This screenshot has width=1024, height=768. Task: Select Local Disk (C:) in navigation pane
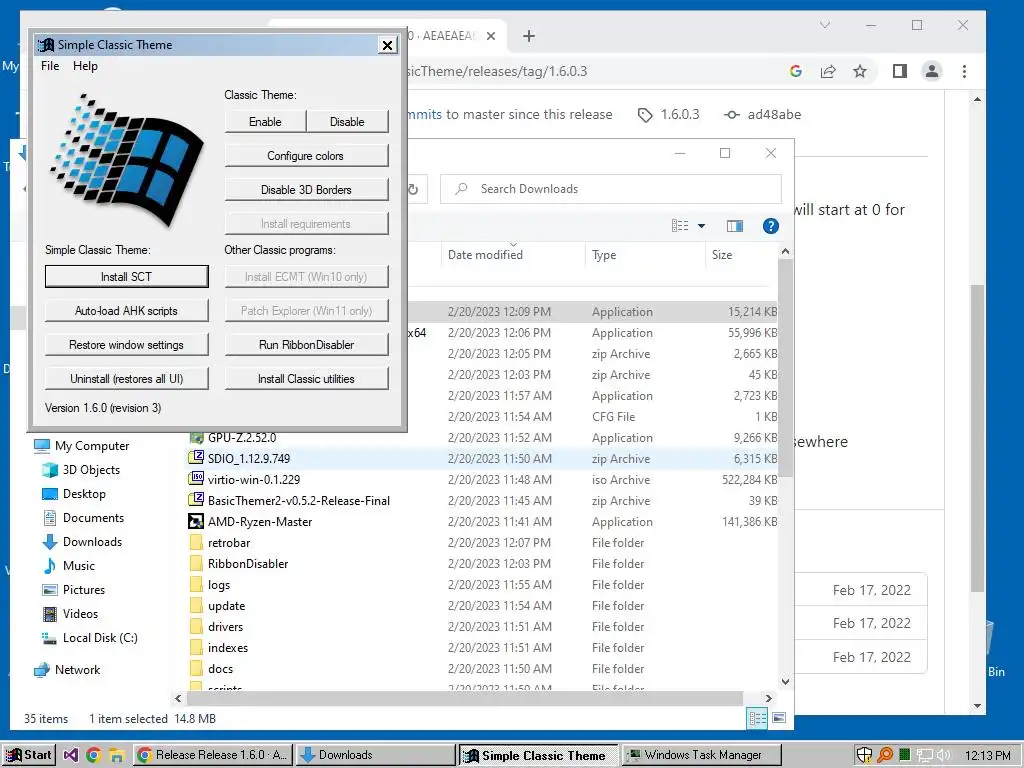point(100,638)
